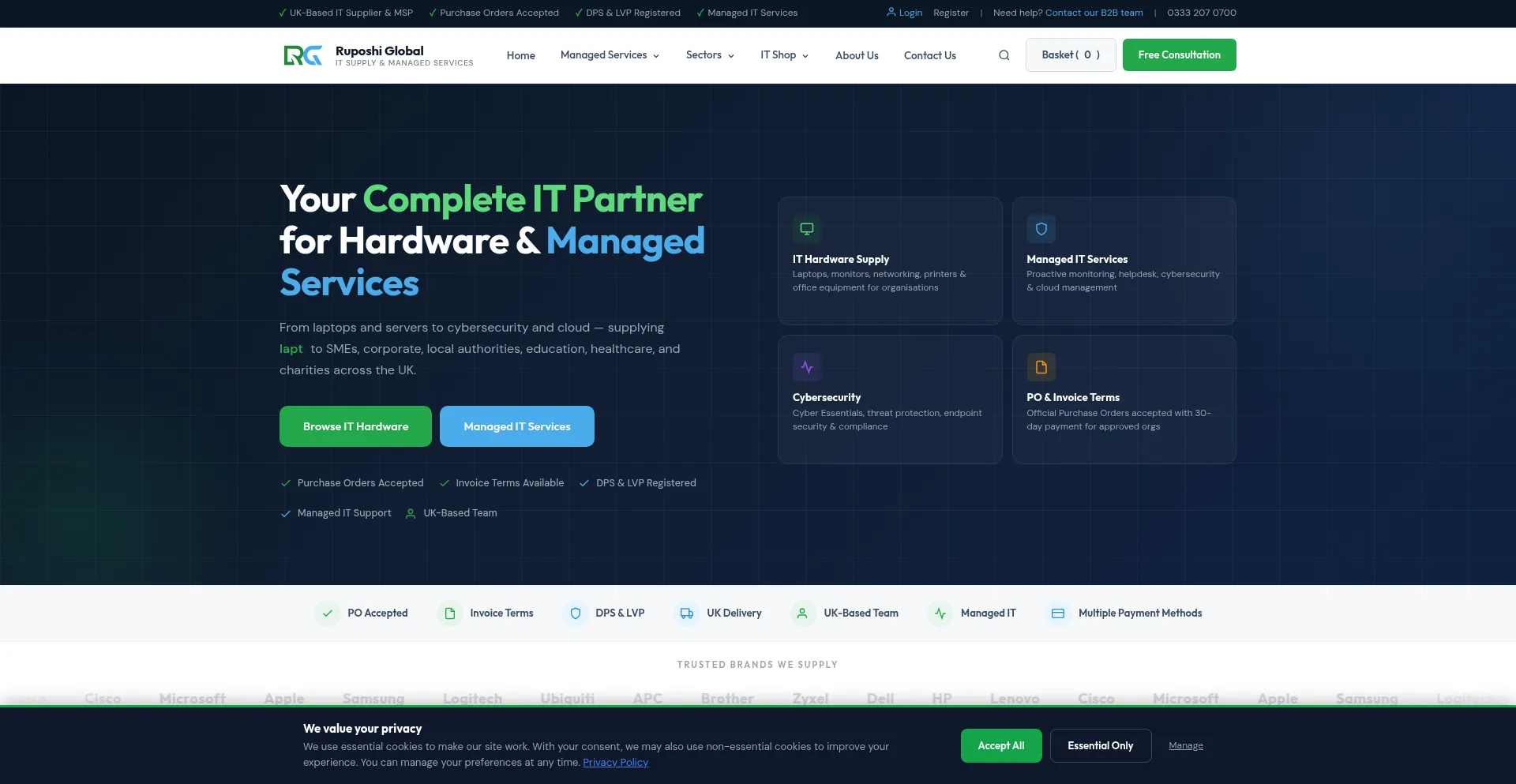Click the "Managed IT Services" top bar text
This screenshot has width=1516, height=784.
752,13
